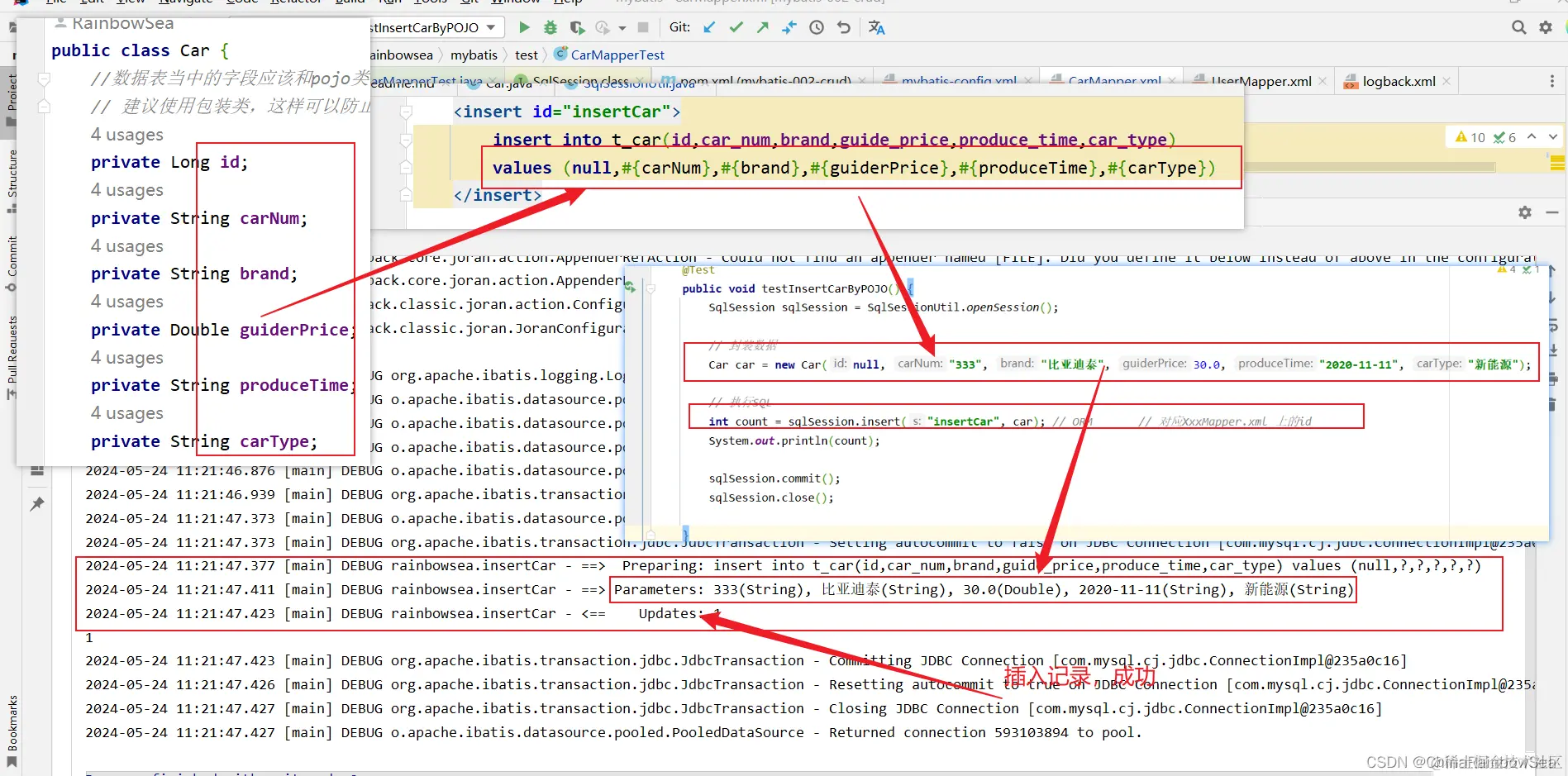Switch to the mybatis-config.xml tab

958,81
